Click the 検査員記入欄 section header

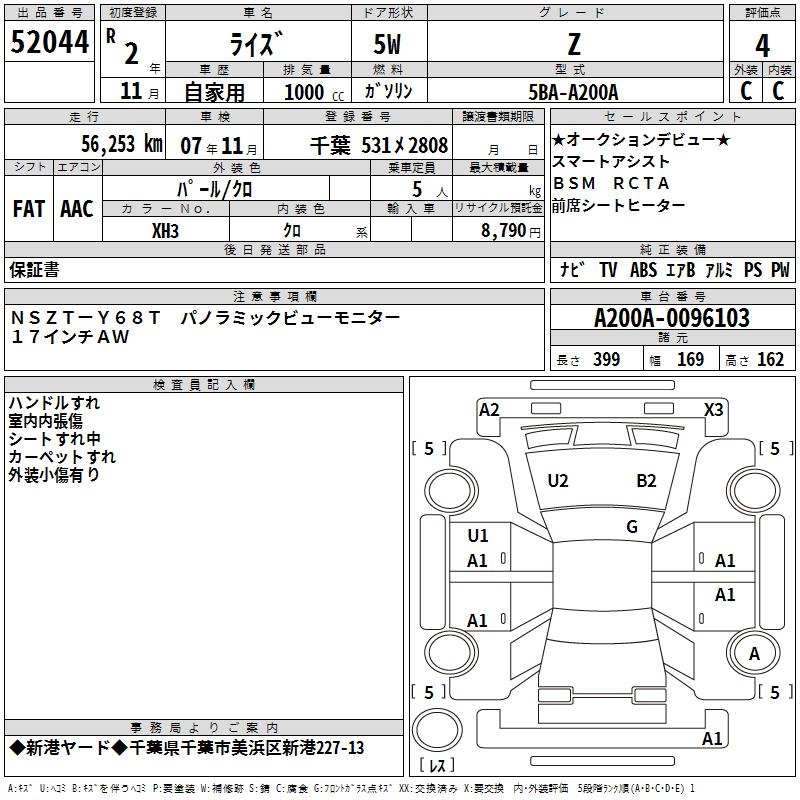coord(204,385)
